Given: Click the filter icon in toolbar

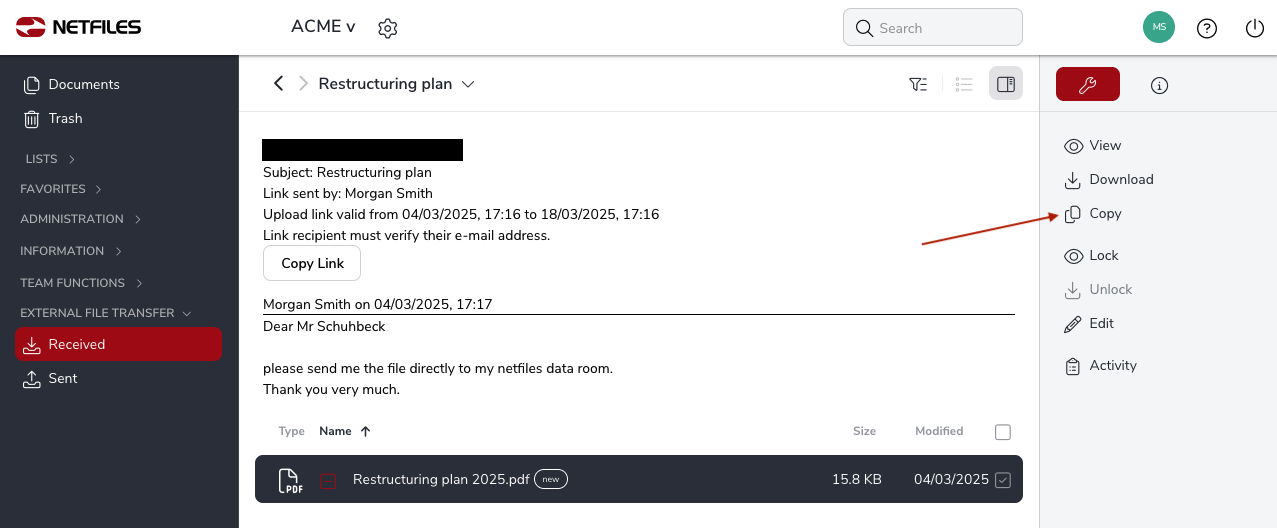Looking at the screenshot, I should point(918,84).
